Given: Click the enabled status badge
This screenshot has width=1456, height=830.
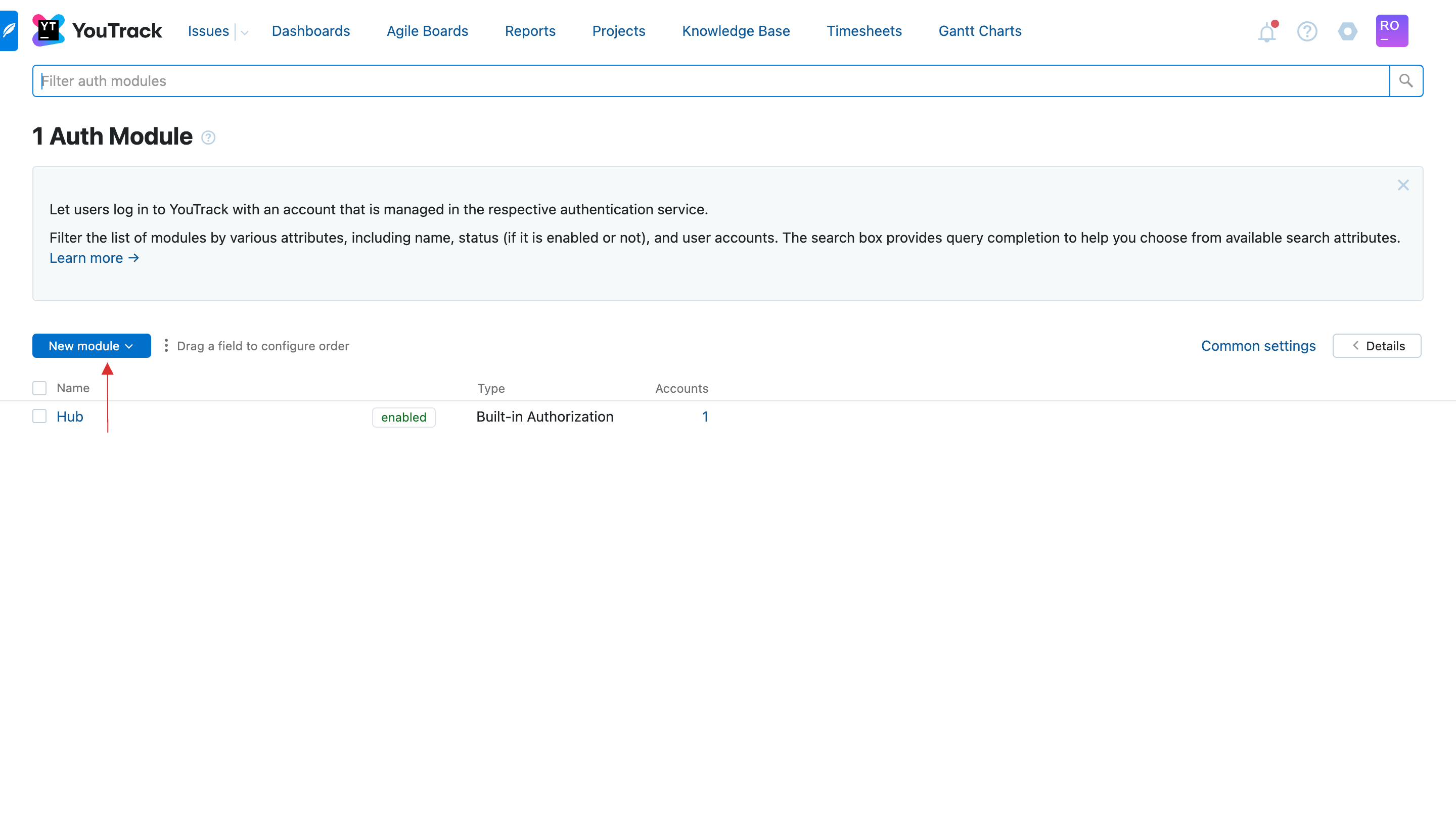Looking at the screenshot, I should [x=403, y=418].
